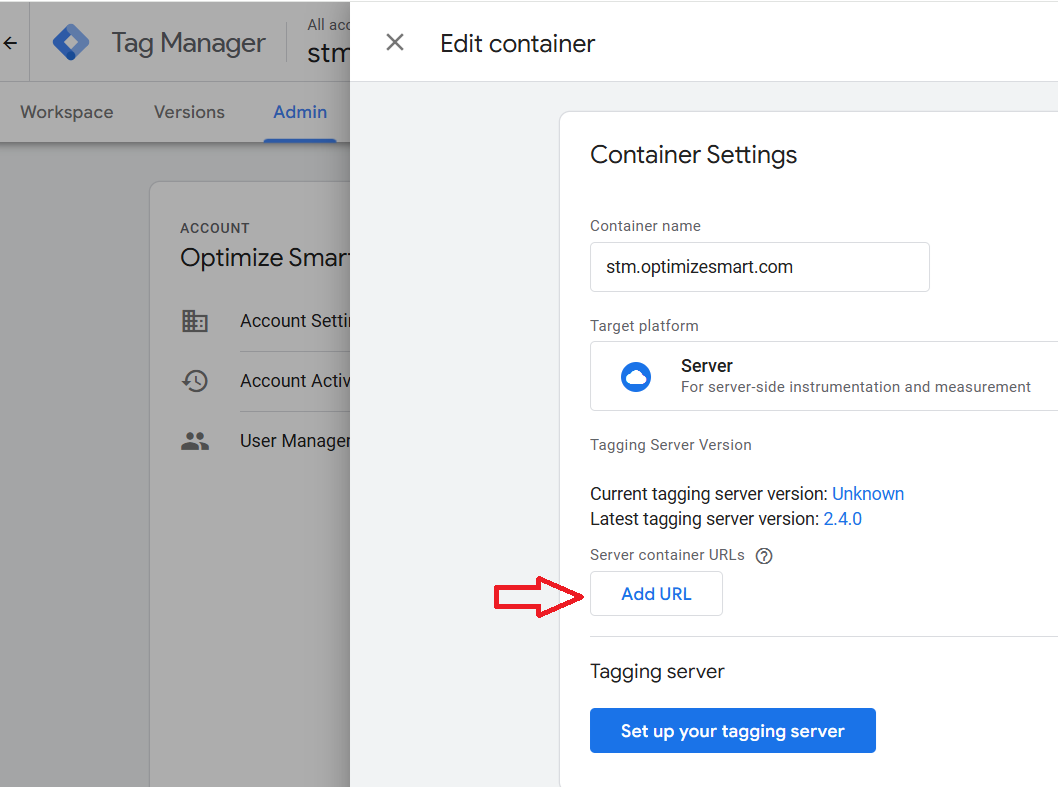Viewport: 1058px width, 787px height.
Task: Open the 2.4.0 latest version link
Action: click(842, 519)
